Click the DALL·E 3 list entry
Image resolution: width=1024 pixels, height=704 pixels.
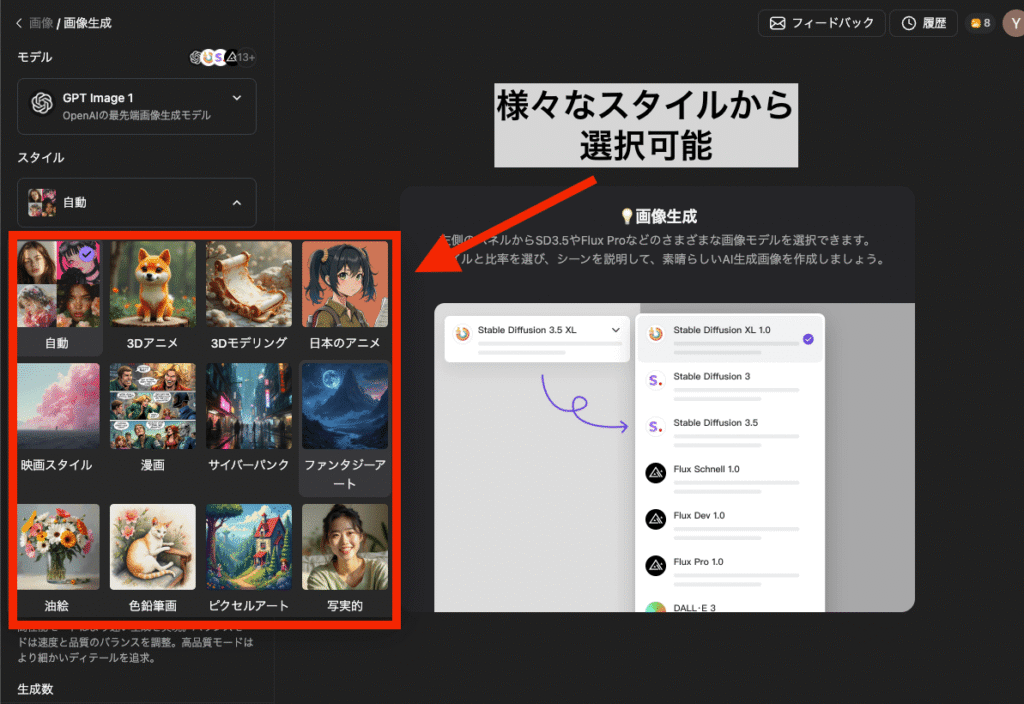[730, 606]
